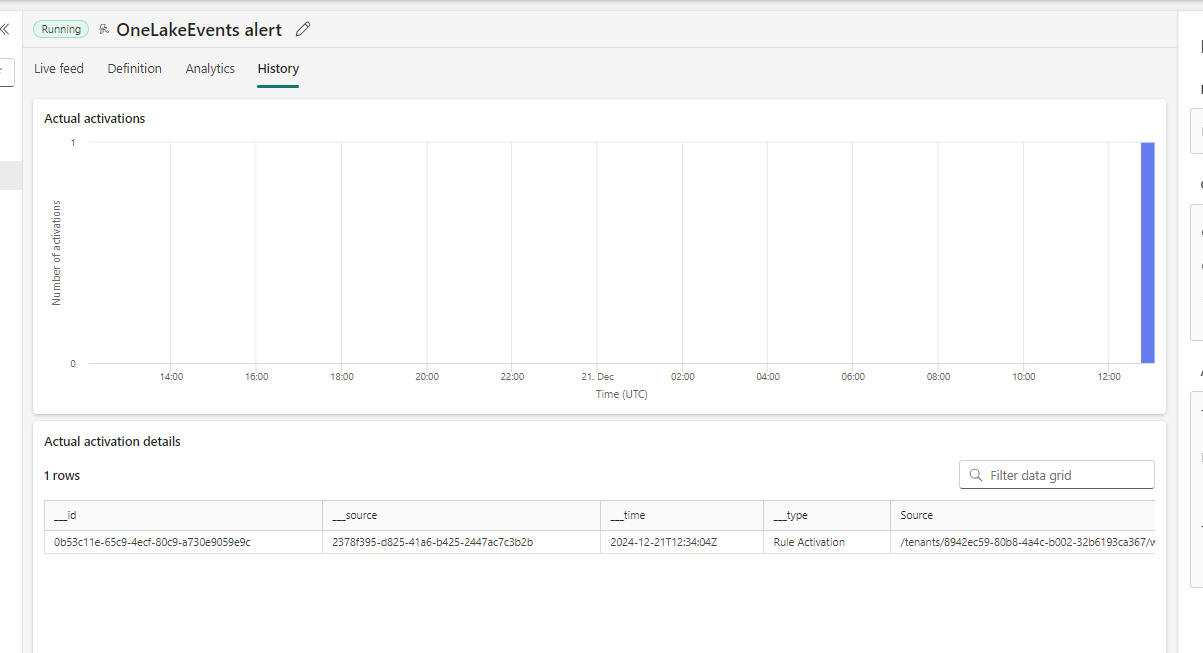Click the 14:00 time axis label
The image size is (1203, 653).
(171, 377)
